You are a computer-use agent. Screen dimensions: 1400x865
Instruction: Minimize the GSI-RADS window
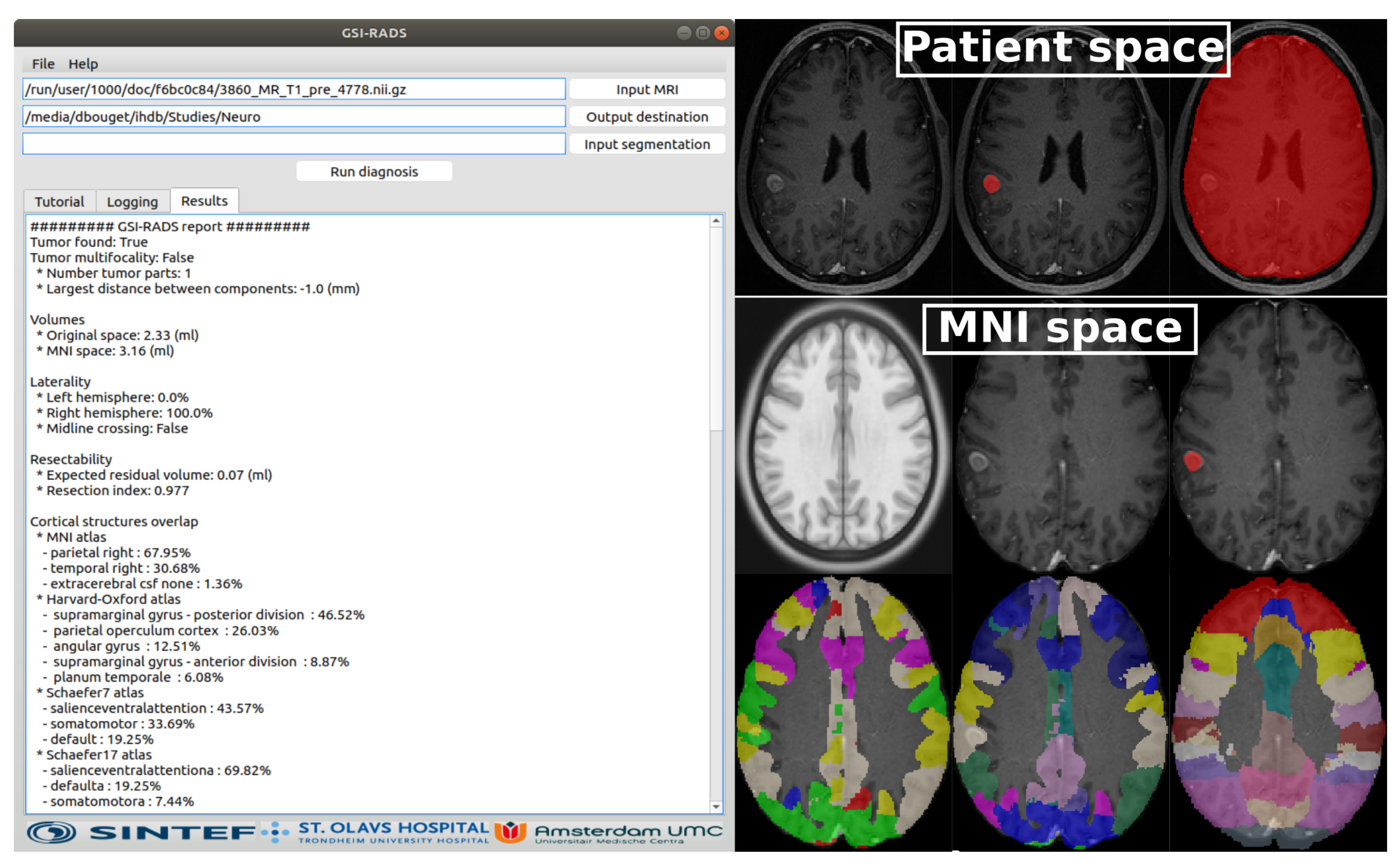click(683, 33)
